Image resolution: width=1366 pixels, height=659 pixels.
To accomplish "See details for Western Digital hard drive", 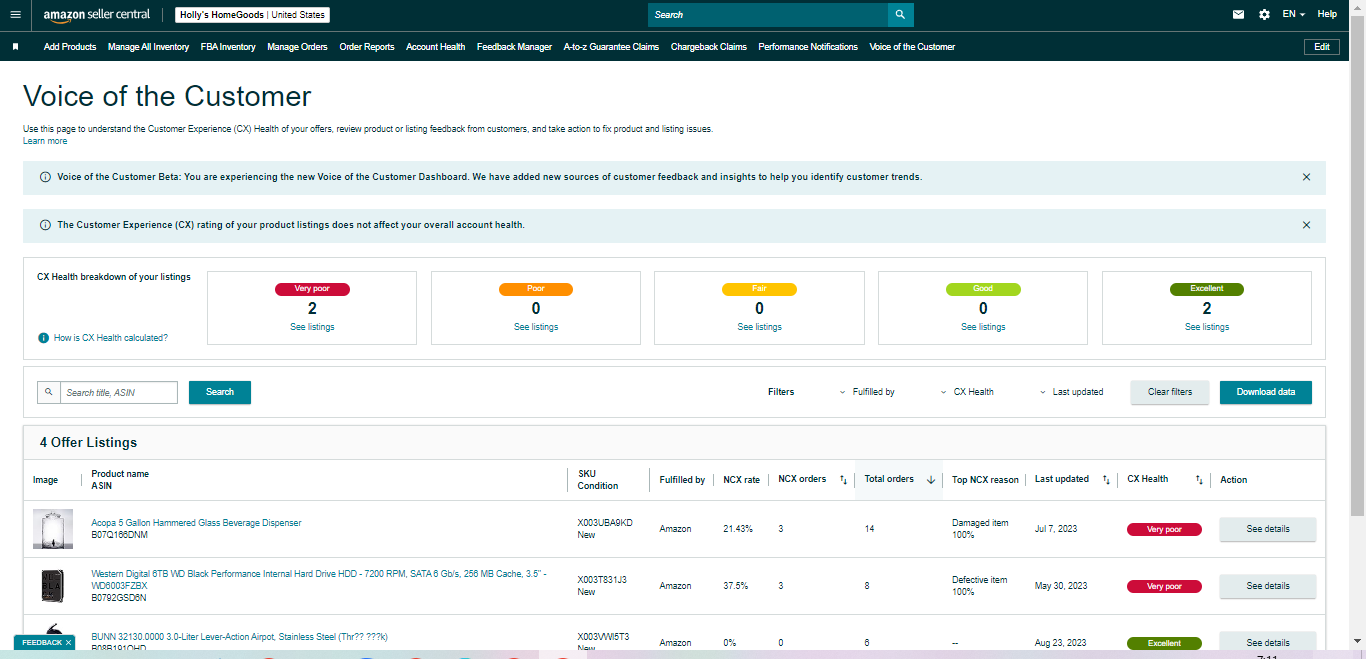I will (x=1268, y=586).
